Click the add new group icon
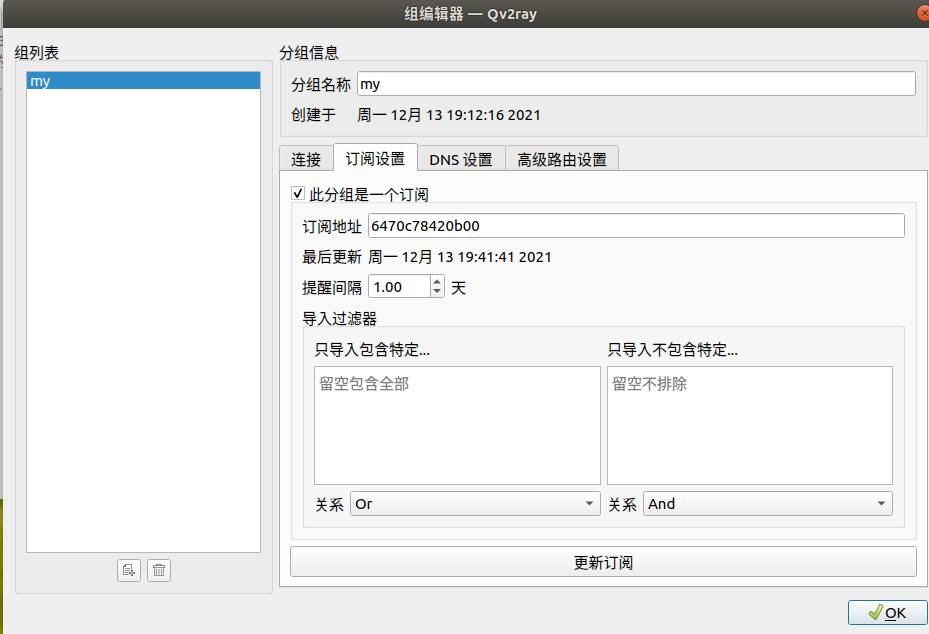The height and width of the screenshot is (634, 929). coord(129,571)
